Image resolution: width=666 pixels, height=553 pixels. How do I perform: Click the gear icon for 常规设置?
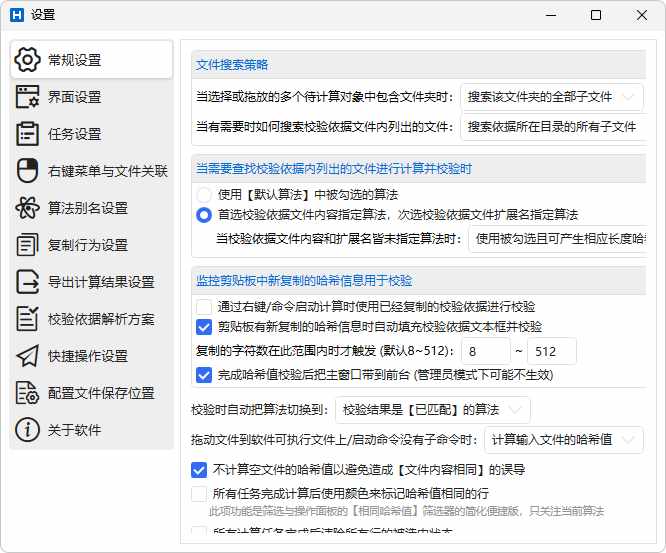[28, 60]
